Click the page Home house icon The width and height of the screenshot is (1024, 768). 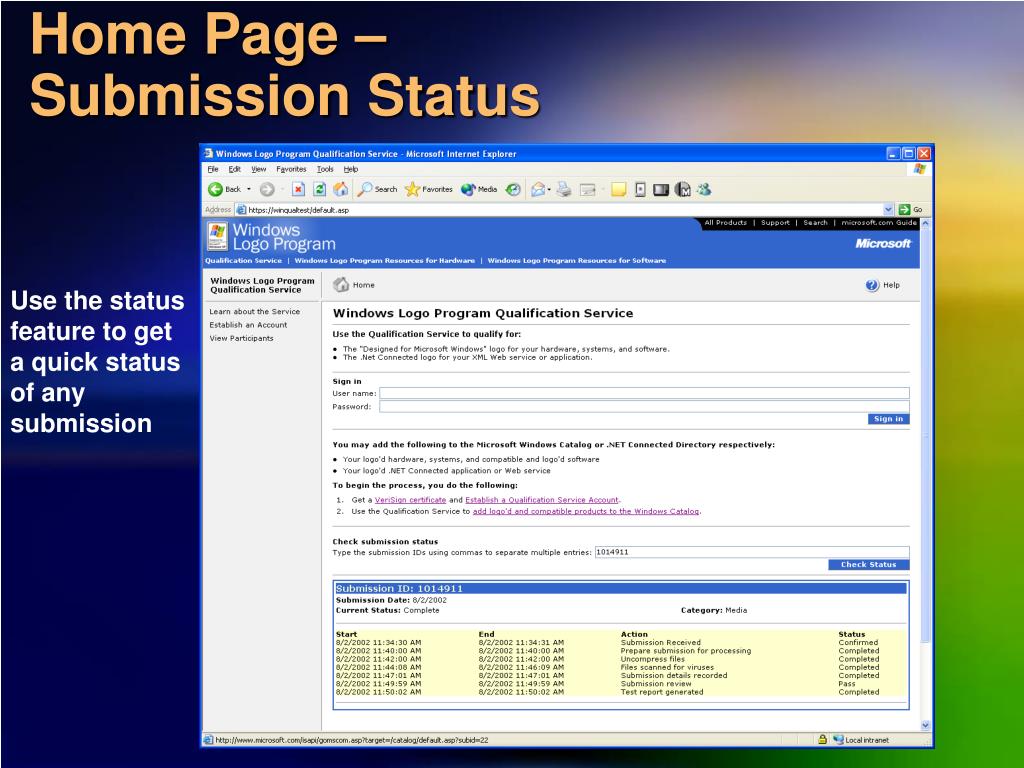341,285
